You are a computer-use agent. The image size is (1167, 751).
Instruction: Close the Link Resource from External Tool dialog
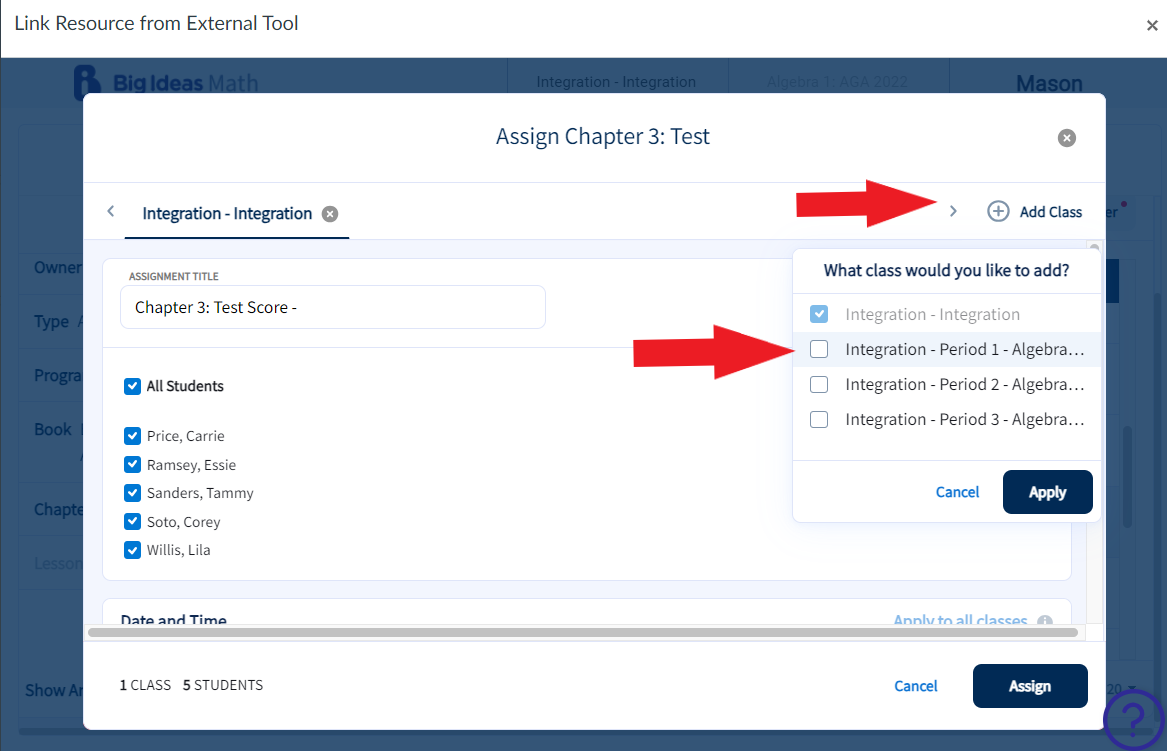point(1152,25)
